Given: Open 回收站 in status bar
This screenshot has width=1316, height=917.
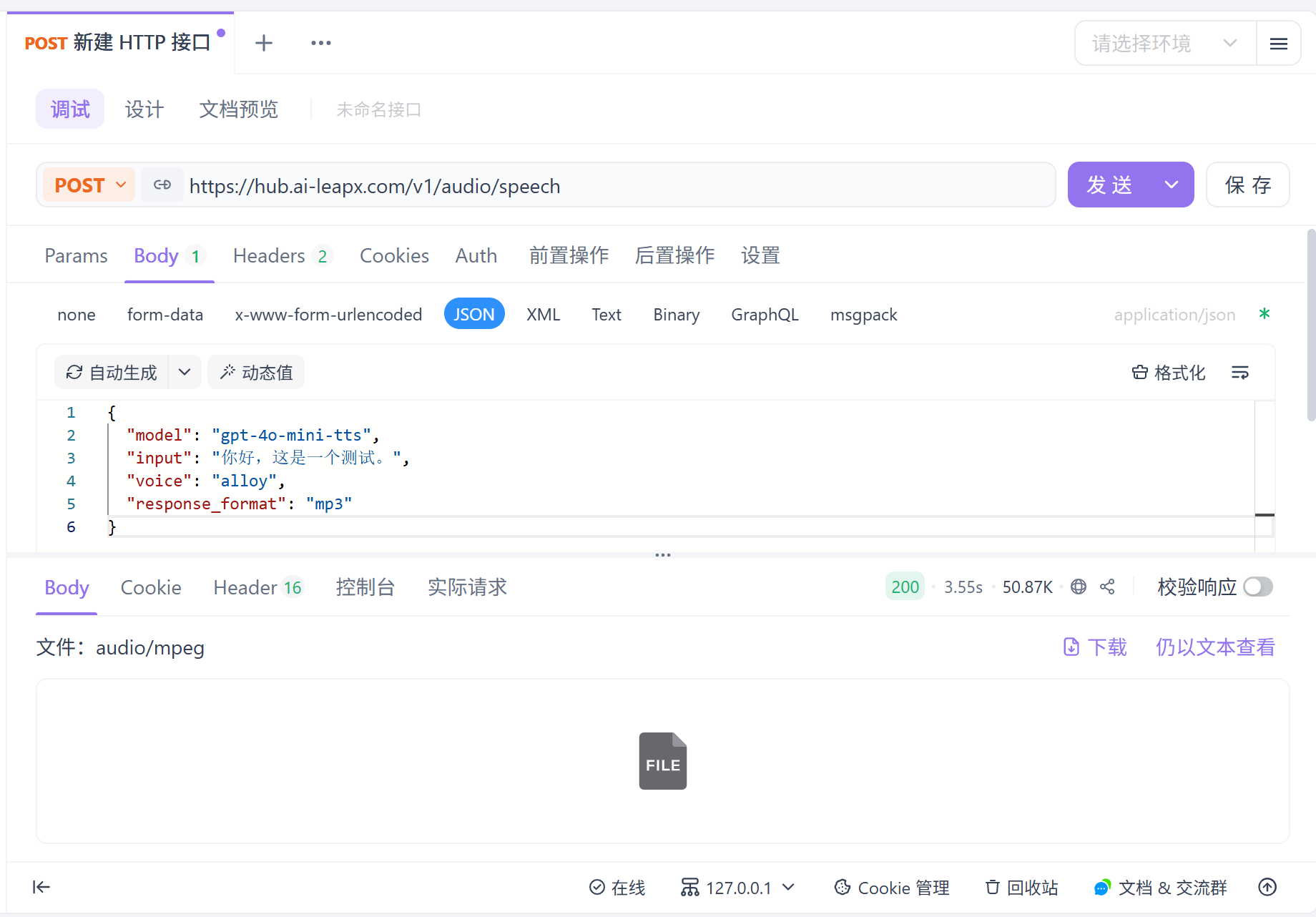Looking at the screenshot, I should 1021,888.
